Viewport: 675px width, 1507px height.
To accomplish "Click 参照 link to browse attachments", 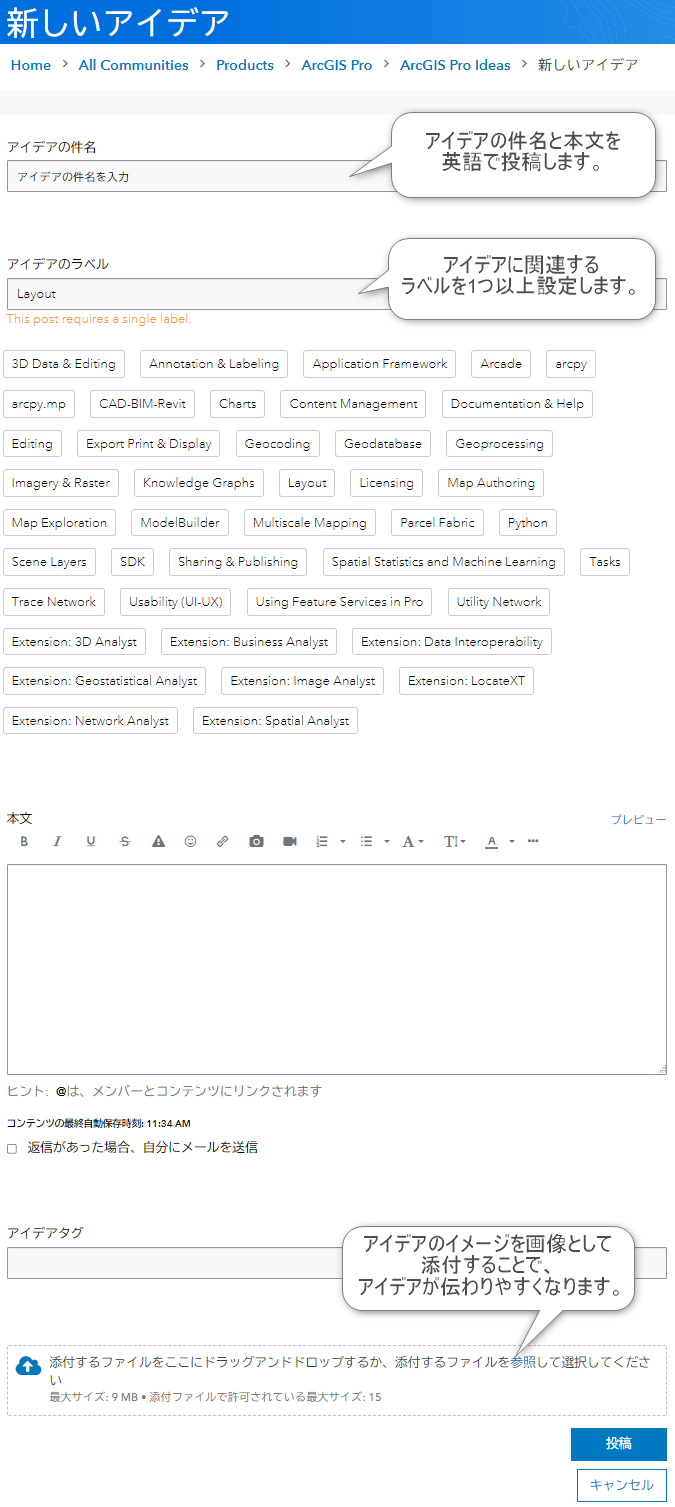I will (x=522, y=1362).
